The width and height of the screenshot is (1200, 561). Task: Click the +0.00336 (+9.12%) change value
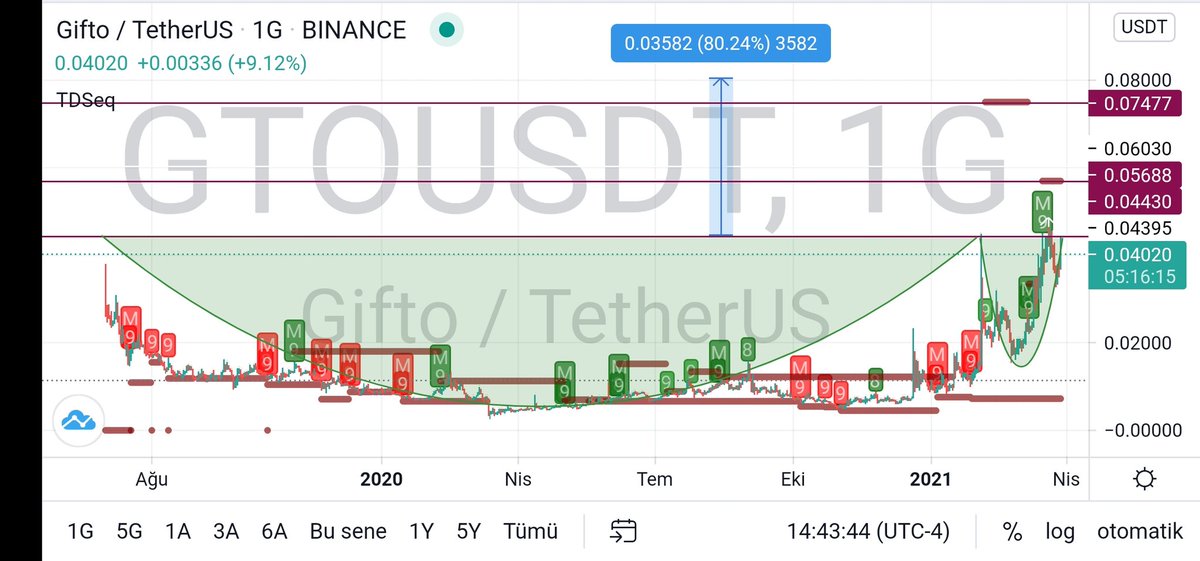[x=222, y=63]
